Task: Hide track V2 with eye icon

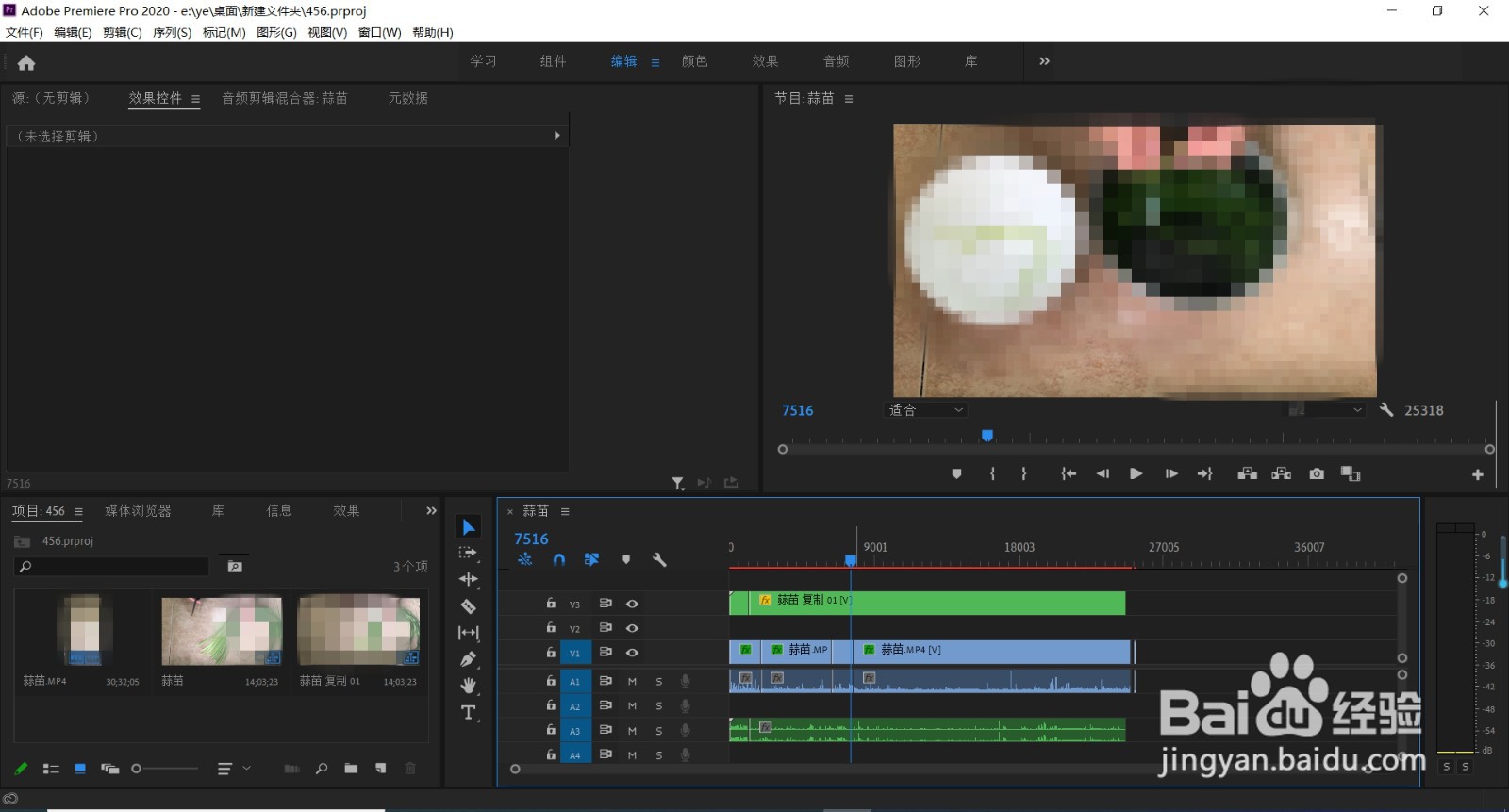Action: 632,628
